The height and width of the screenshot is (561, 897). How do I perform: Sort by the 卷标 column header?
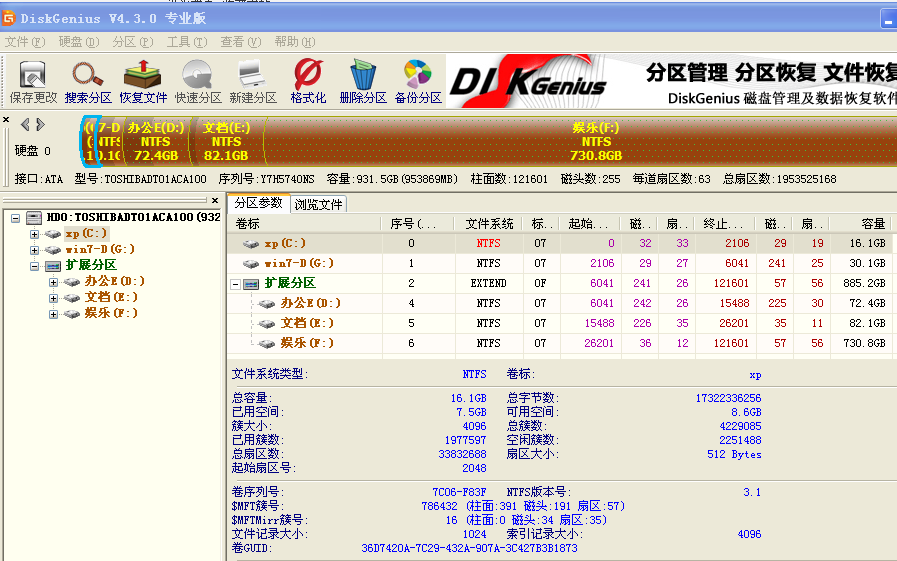304,224
